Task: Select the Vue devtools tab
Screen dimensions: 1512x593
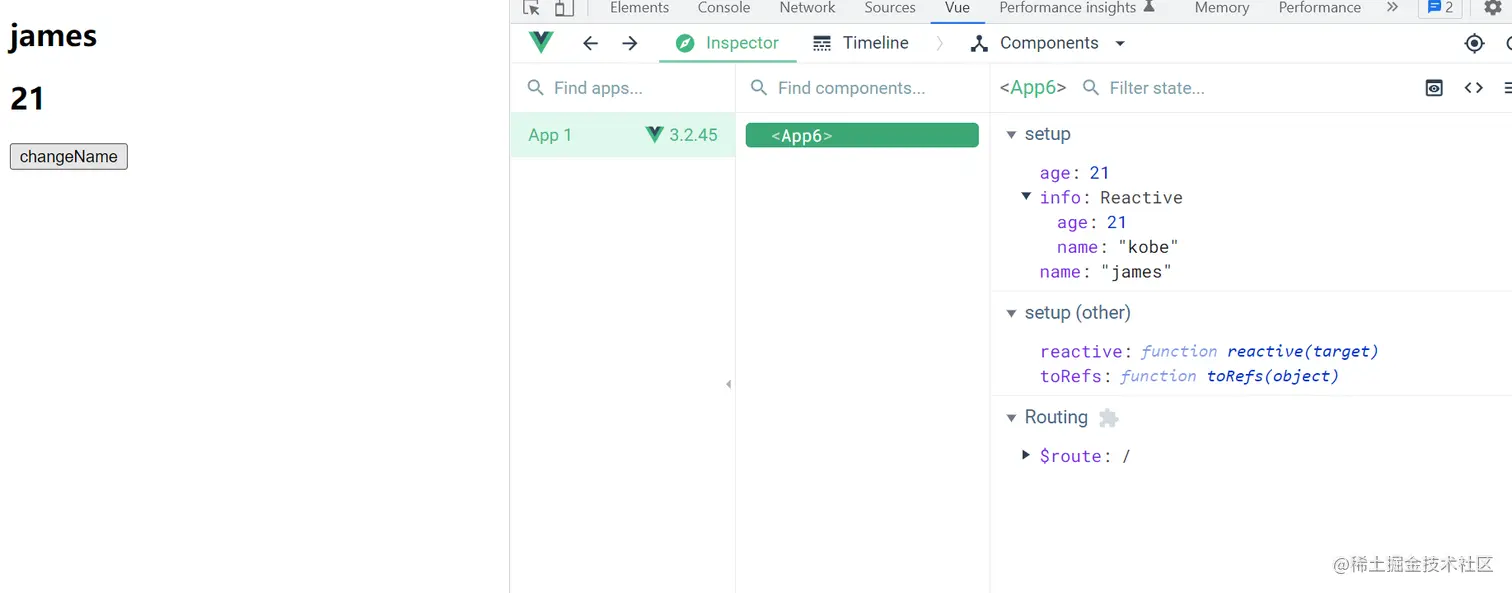Action: [957, 8]
